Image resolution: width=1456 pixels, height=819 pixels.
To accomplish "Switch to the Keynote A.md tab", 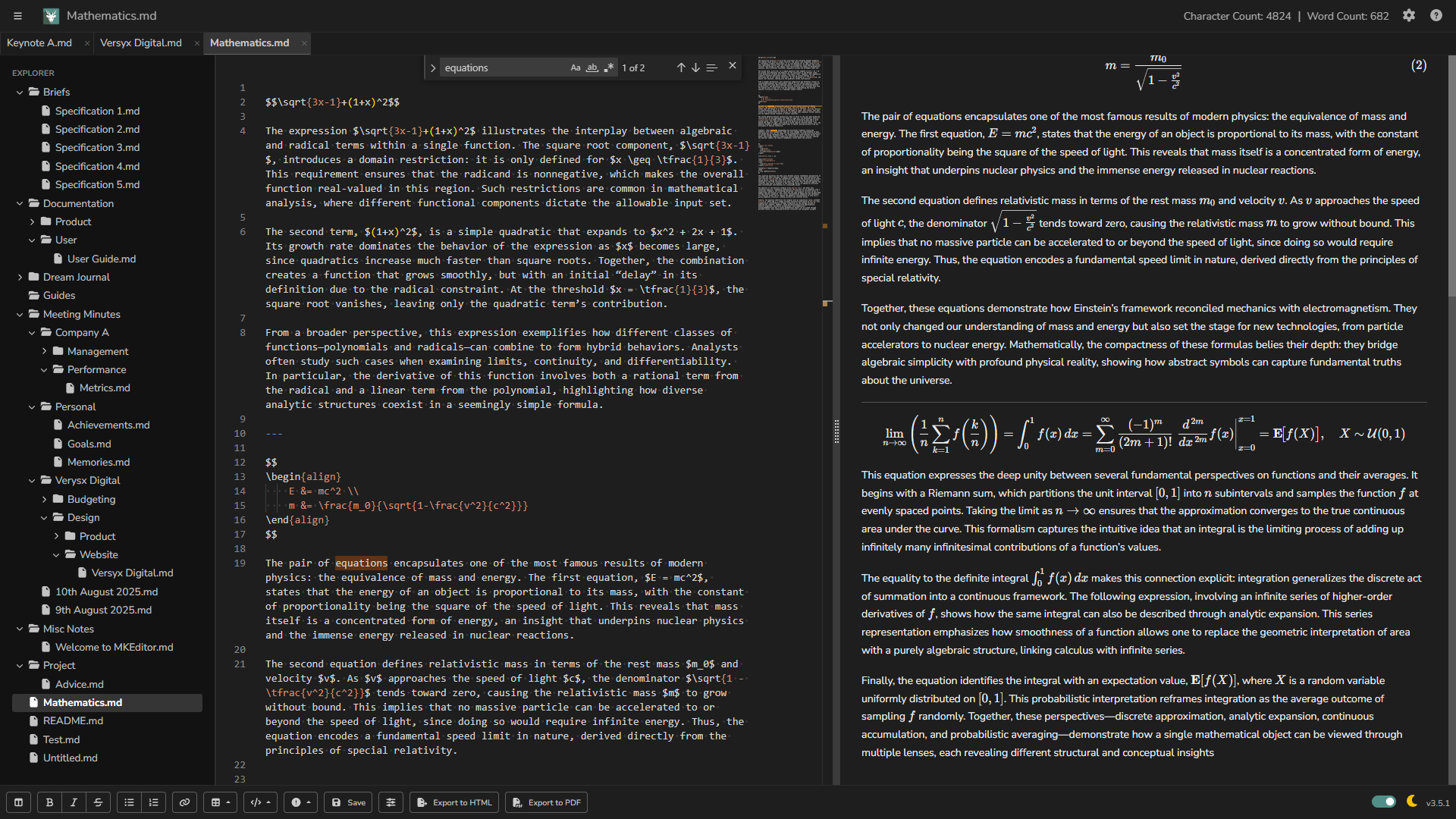I will [39, 42].
